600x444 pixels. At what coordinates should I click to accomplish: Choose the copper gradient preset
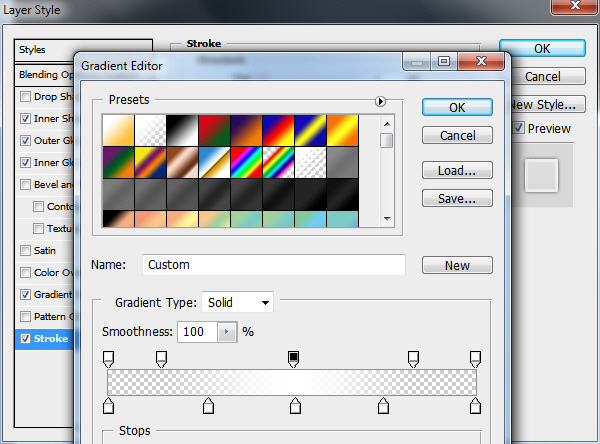(183, 163)
